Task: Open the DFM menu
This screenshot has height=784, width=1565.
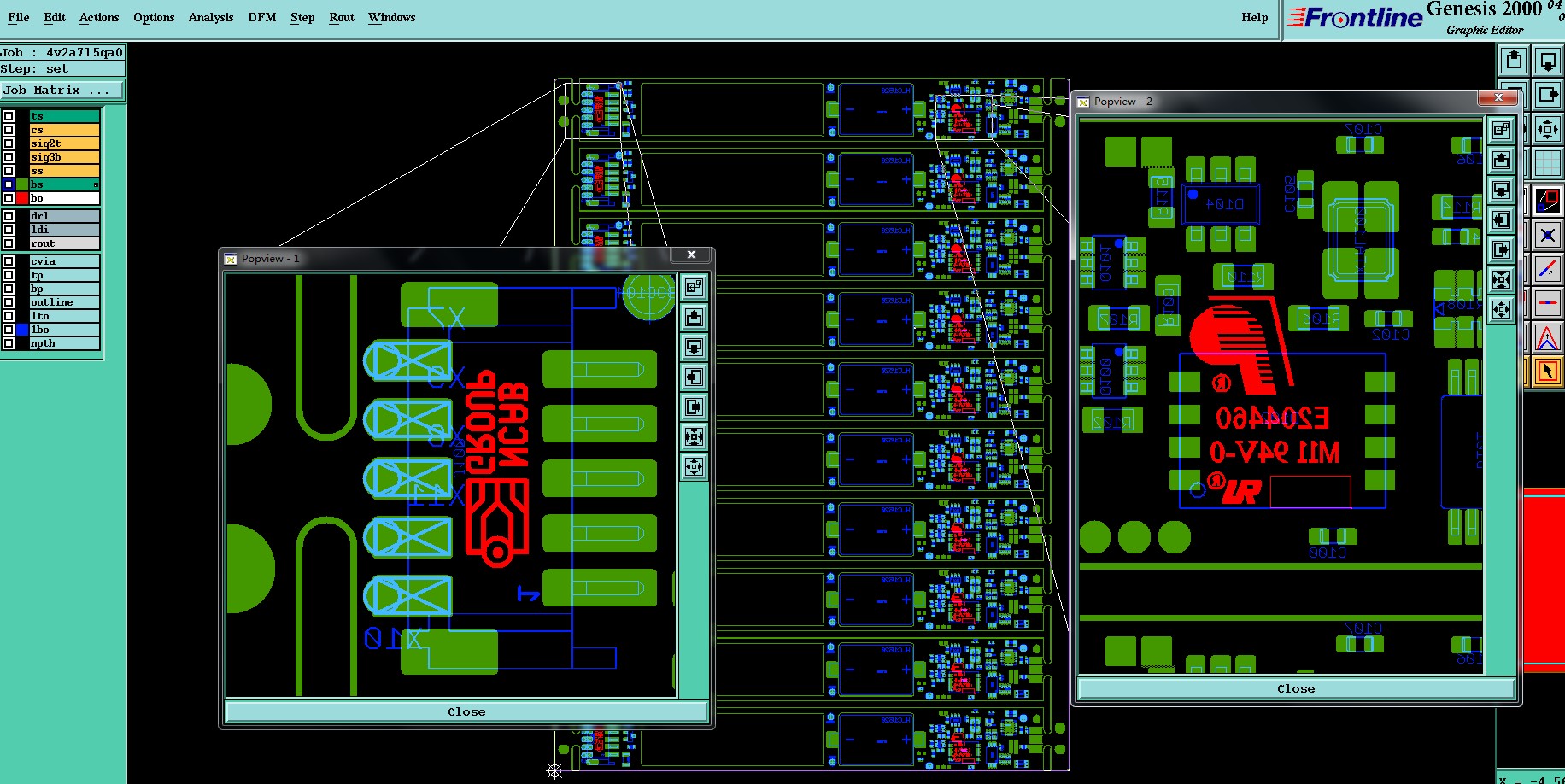Action: [x=262, y=17]
